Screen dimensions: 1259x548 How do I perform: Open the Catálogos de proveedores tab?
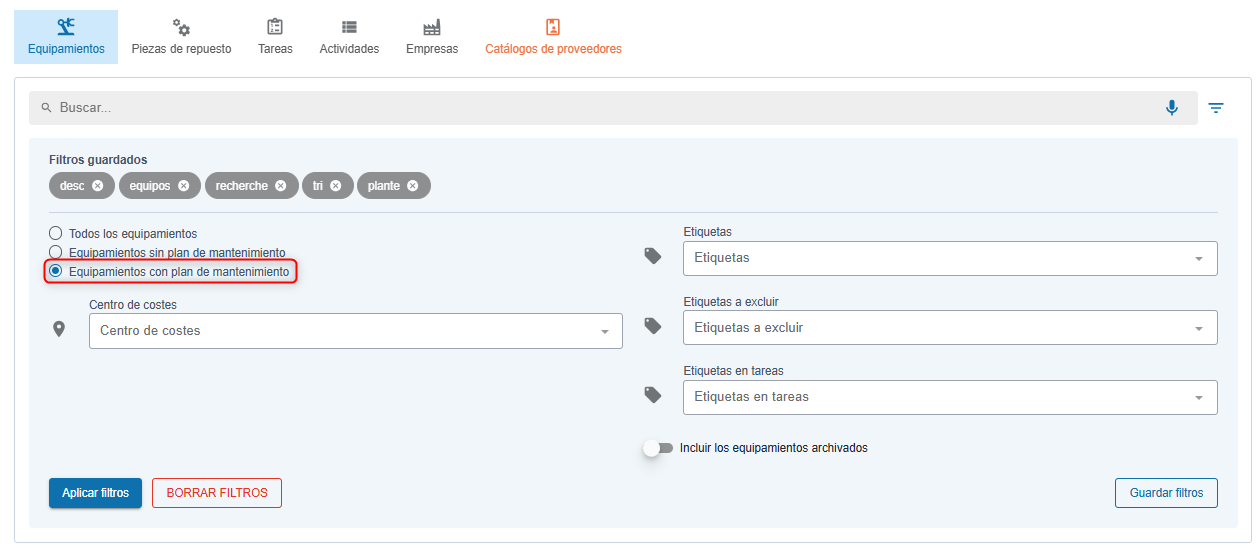coord(553,37)
